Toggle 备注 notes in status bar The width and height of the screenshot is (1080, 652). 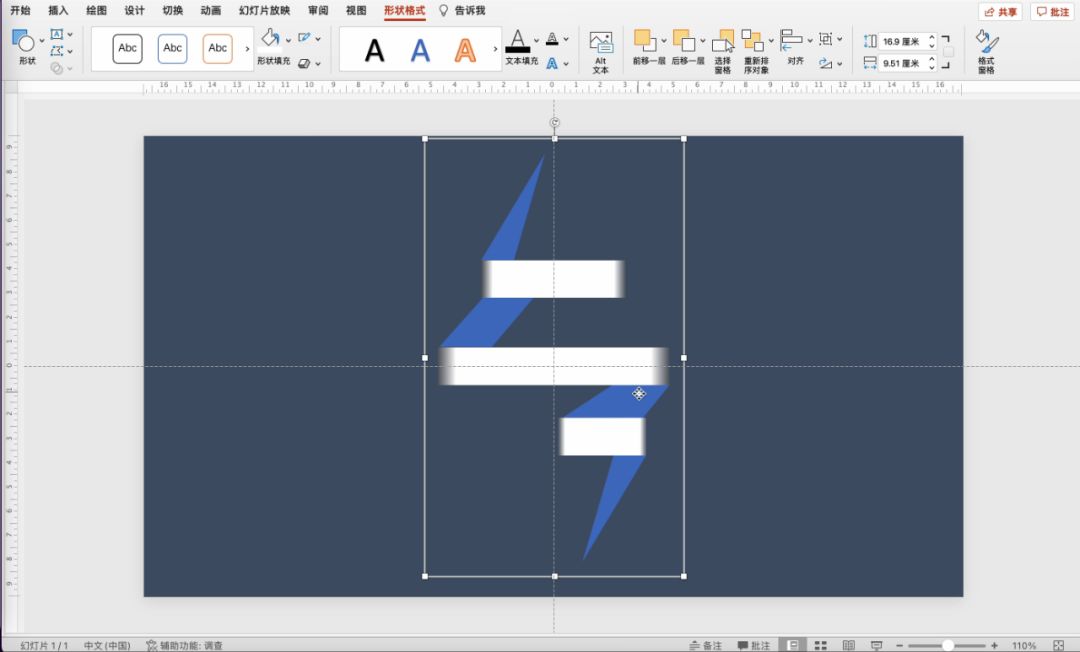[x=706, y=645]
